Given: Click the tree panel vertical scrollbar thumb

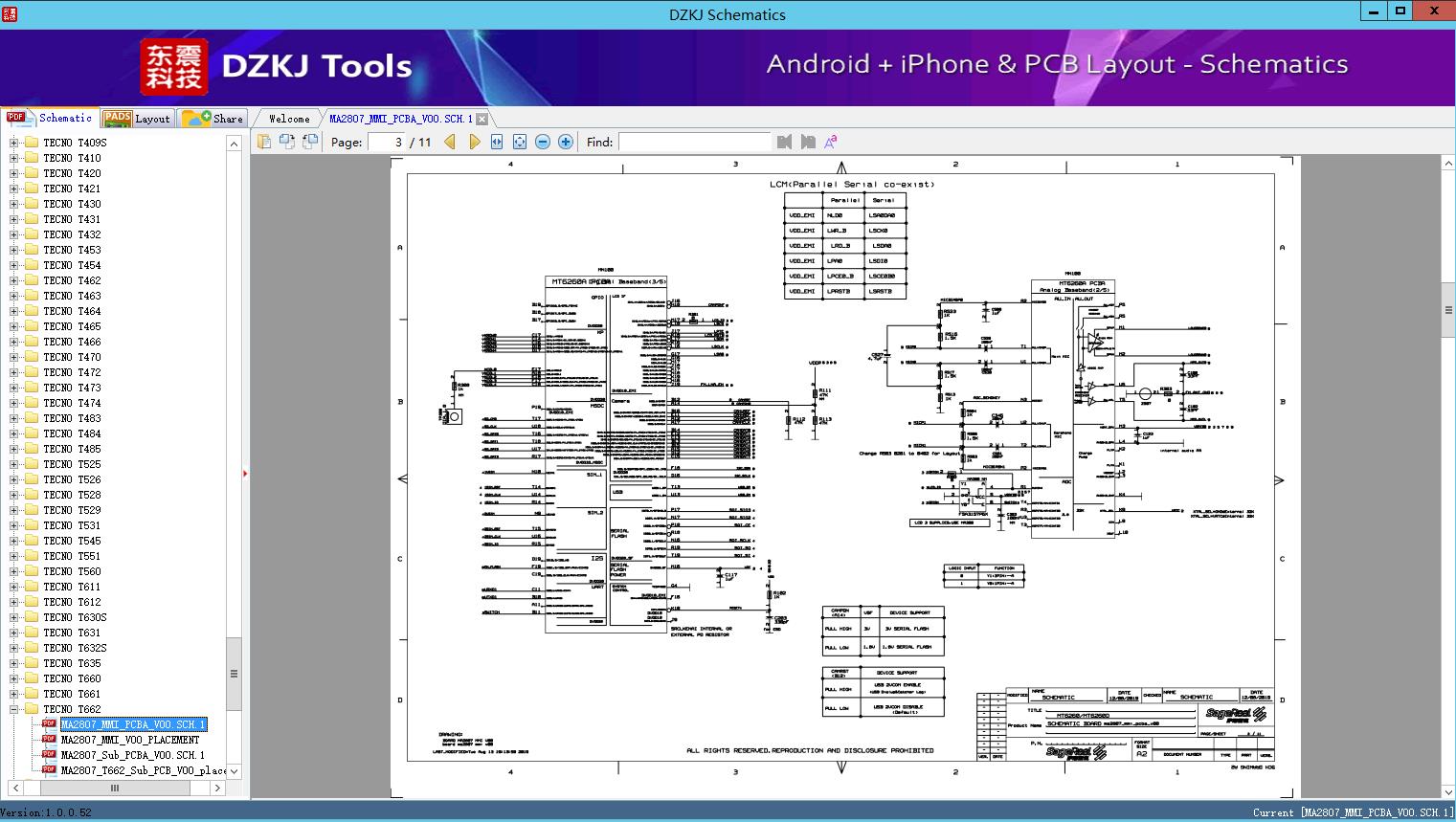Looking at the screenshot, I should (x=234, y=673).
